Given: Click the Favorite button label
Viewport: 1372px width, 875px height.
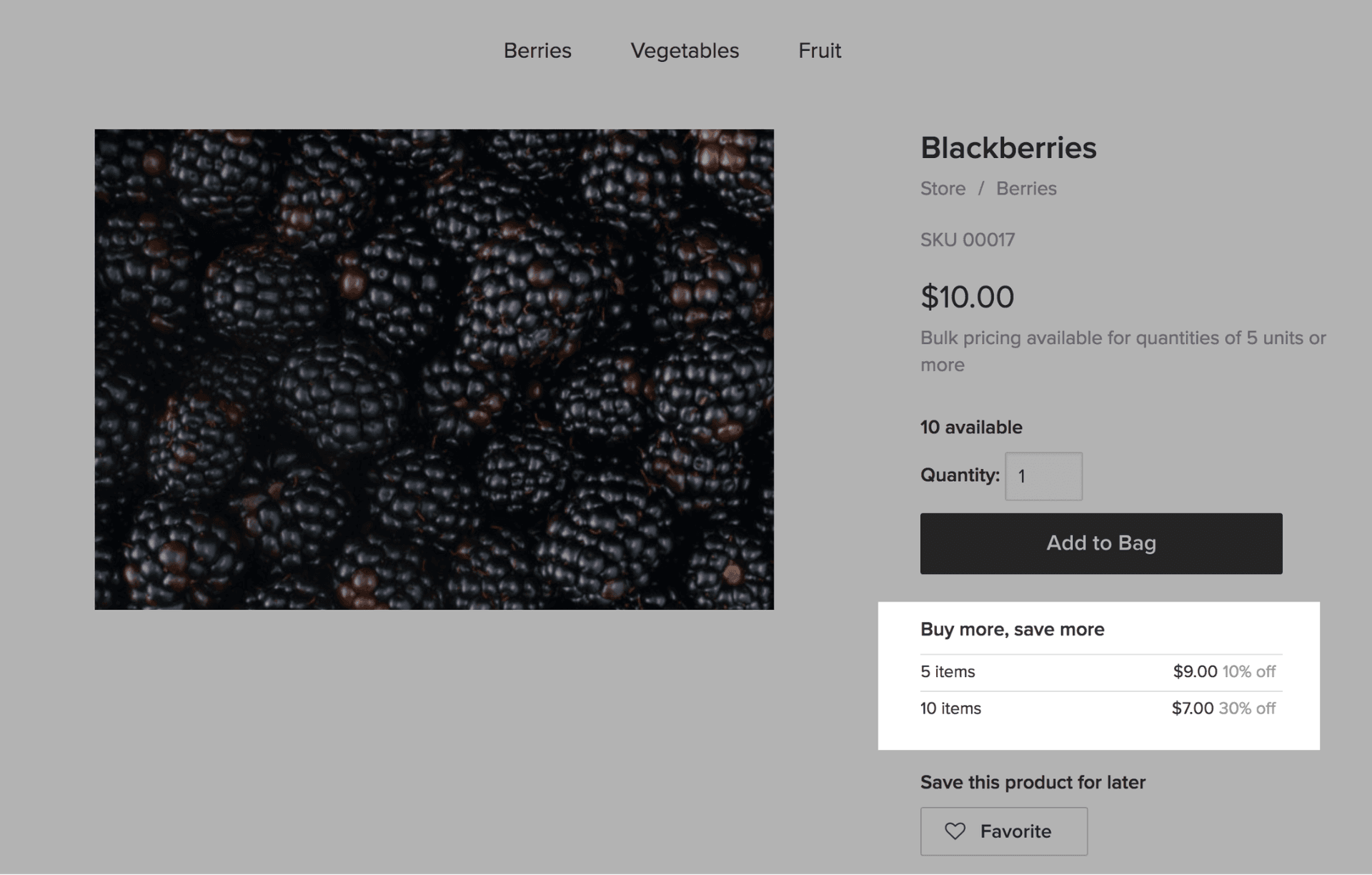Looking at the screenshot, I should [1015, 831].
